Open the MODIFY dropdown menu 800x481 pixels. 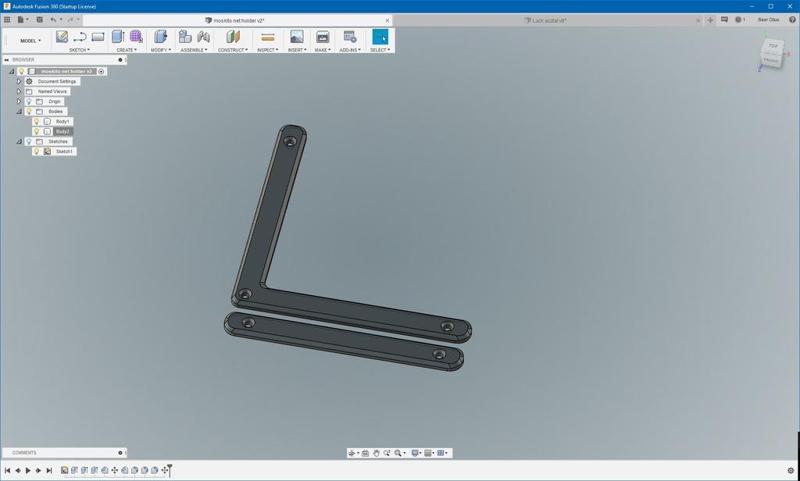(161, 50)
